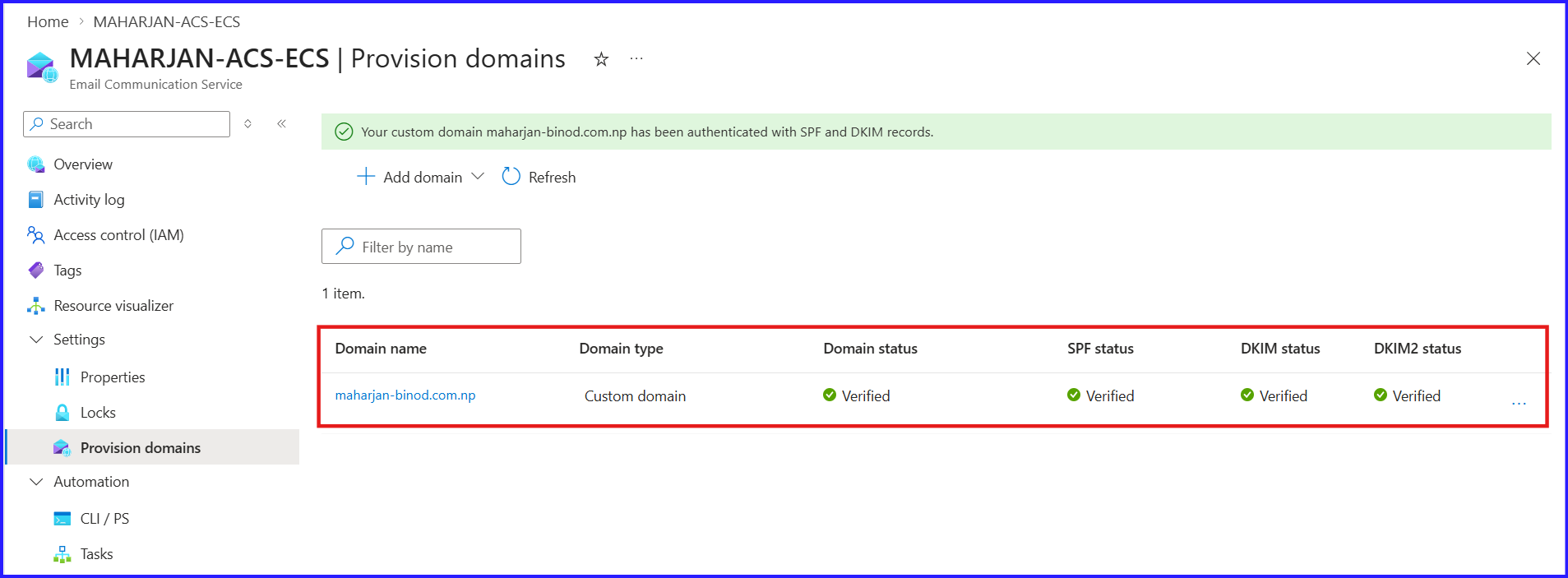Click the Filter by name field
The height and width of the screenshot is (578, 1568).
(x=421, y=246)
